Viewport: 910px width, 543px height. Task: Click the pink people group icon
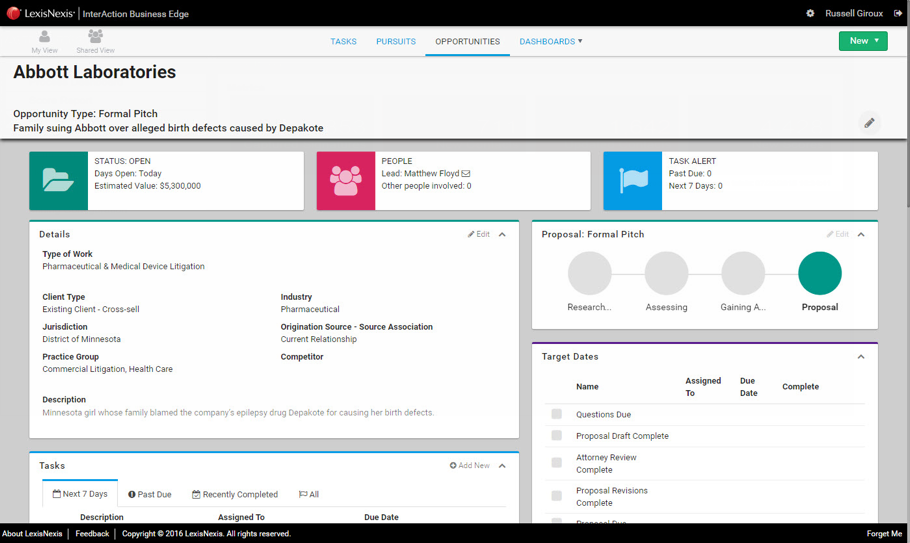pyautogui.click(x=346, y=180)
